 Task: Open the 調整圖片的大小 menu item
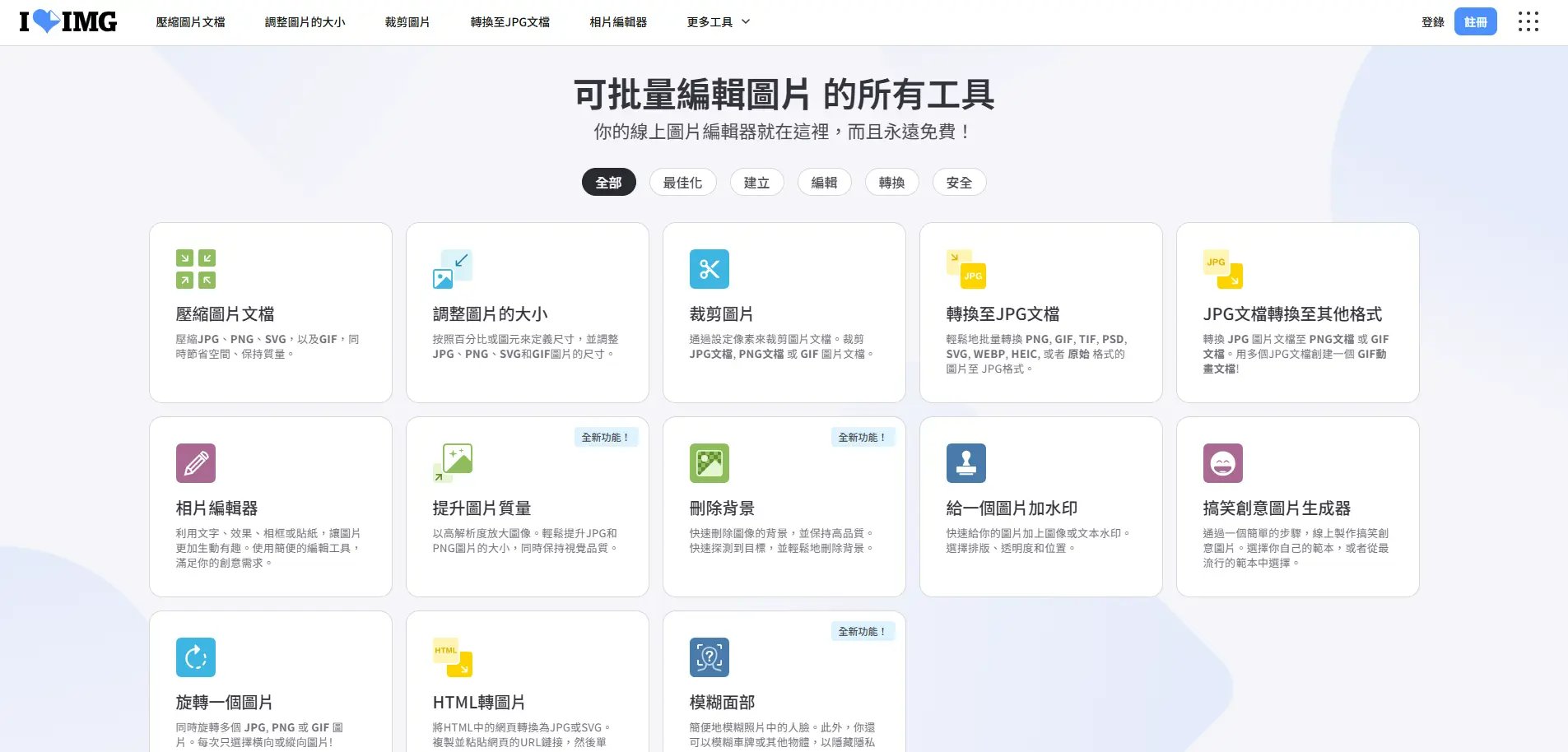tap(305, 22)
